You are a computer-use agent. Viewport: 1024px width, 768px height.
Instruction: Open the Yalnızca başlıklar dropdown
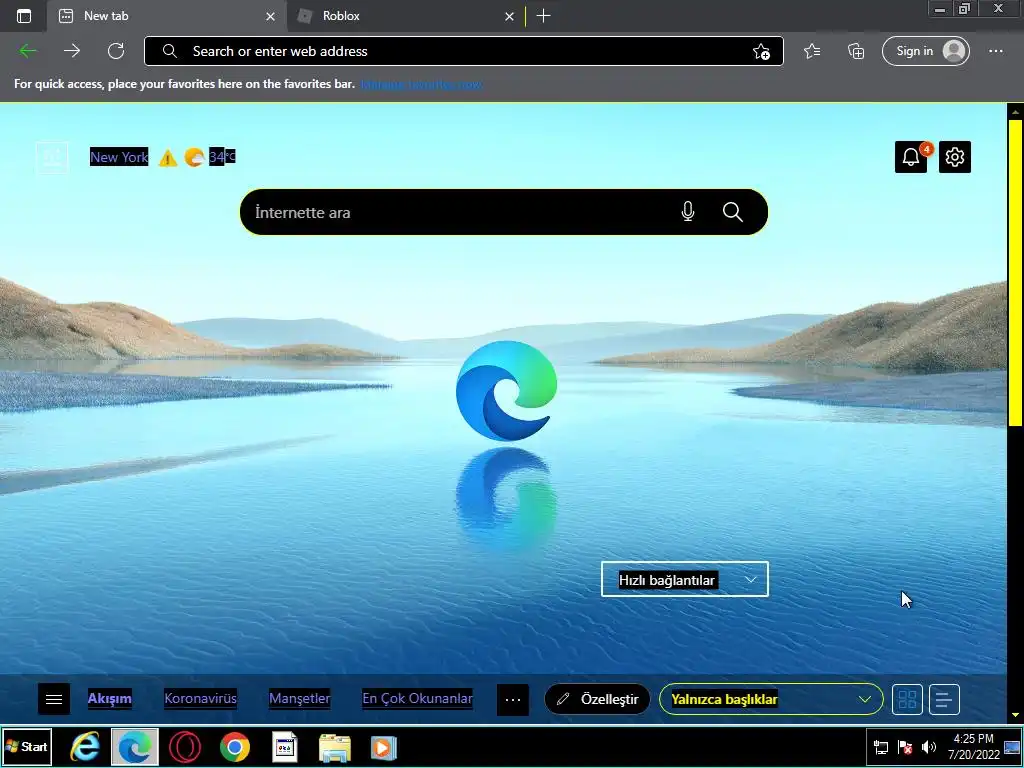(x=771, y=699)
